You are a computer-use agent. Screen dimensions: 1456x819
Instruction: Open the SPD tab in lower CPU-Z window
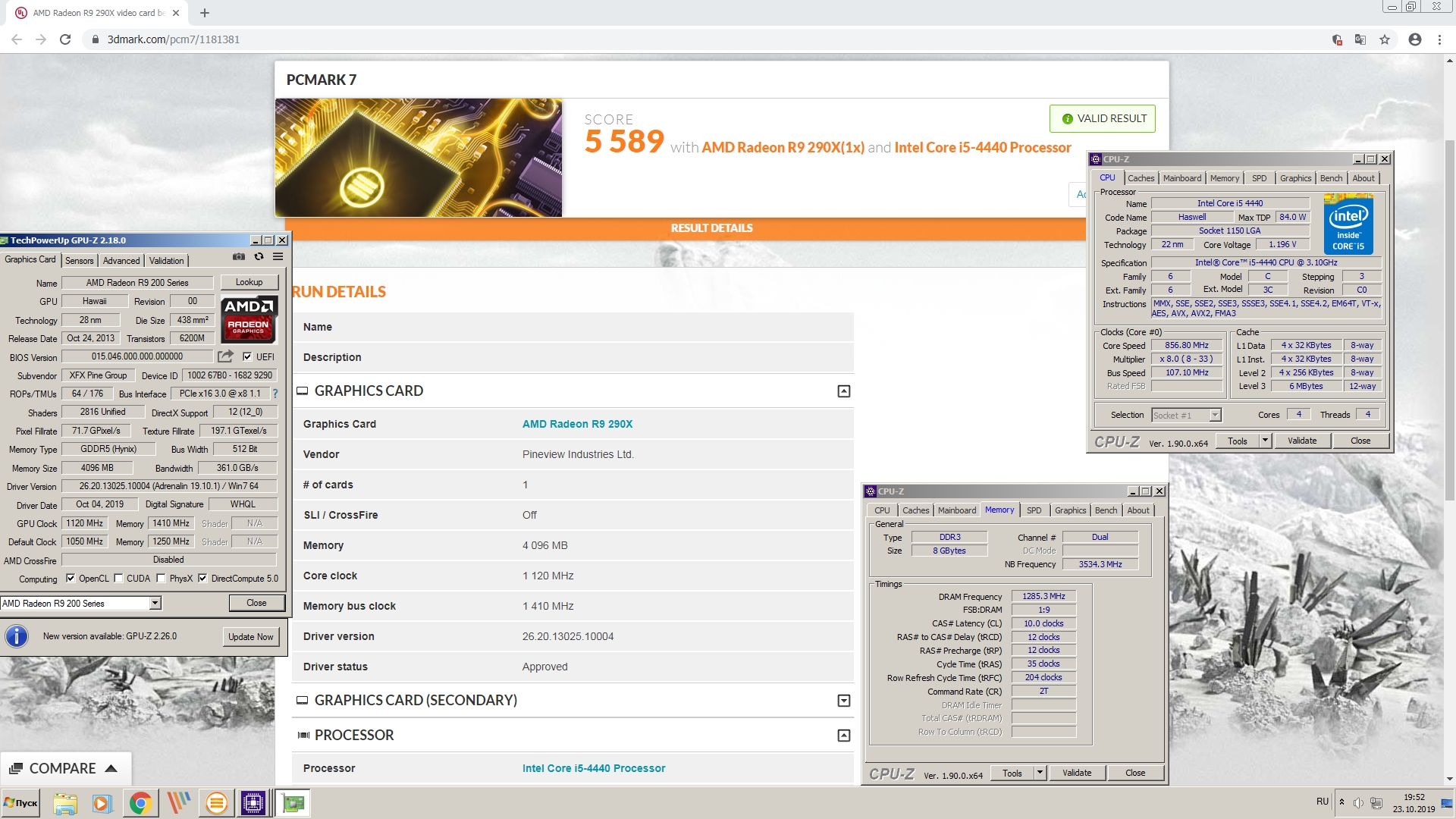coord(1034,511)
